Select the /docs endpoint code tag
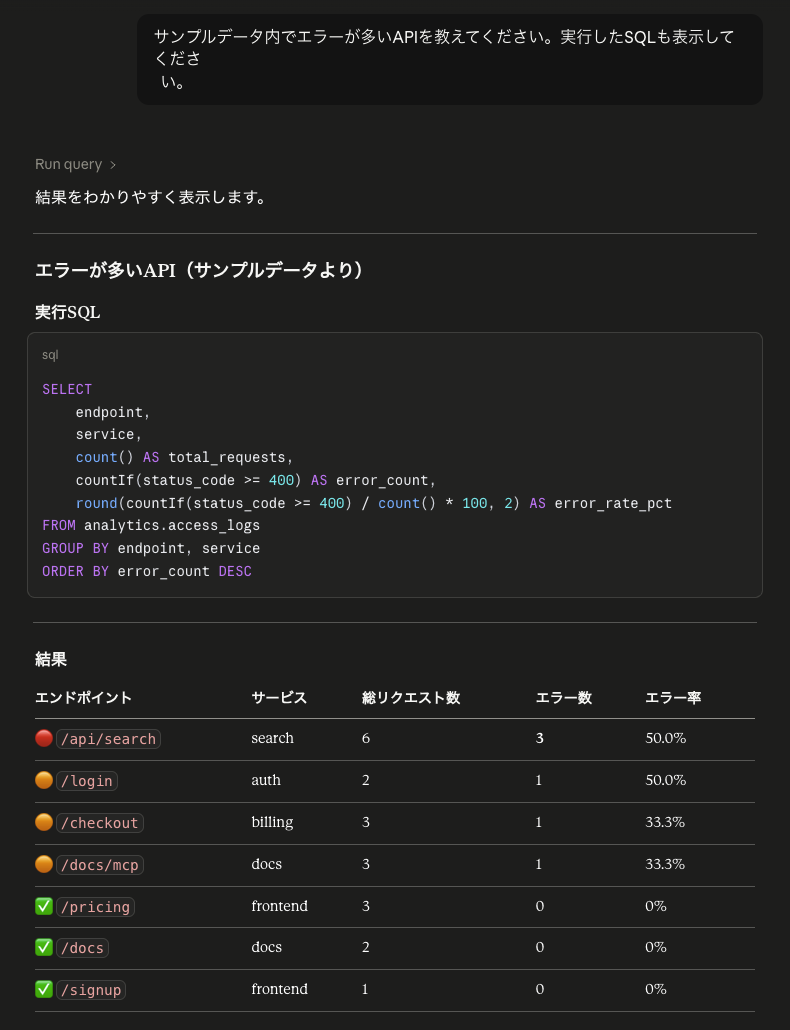This screenshot has height=1030, width=790. [x=82, y=949]
